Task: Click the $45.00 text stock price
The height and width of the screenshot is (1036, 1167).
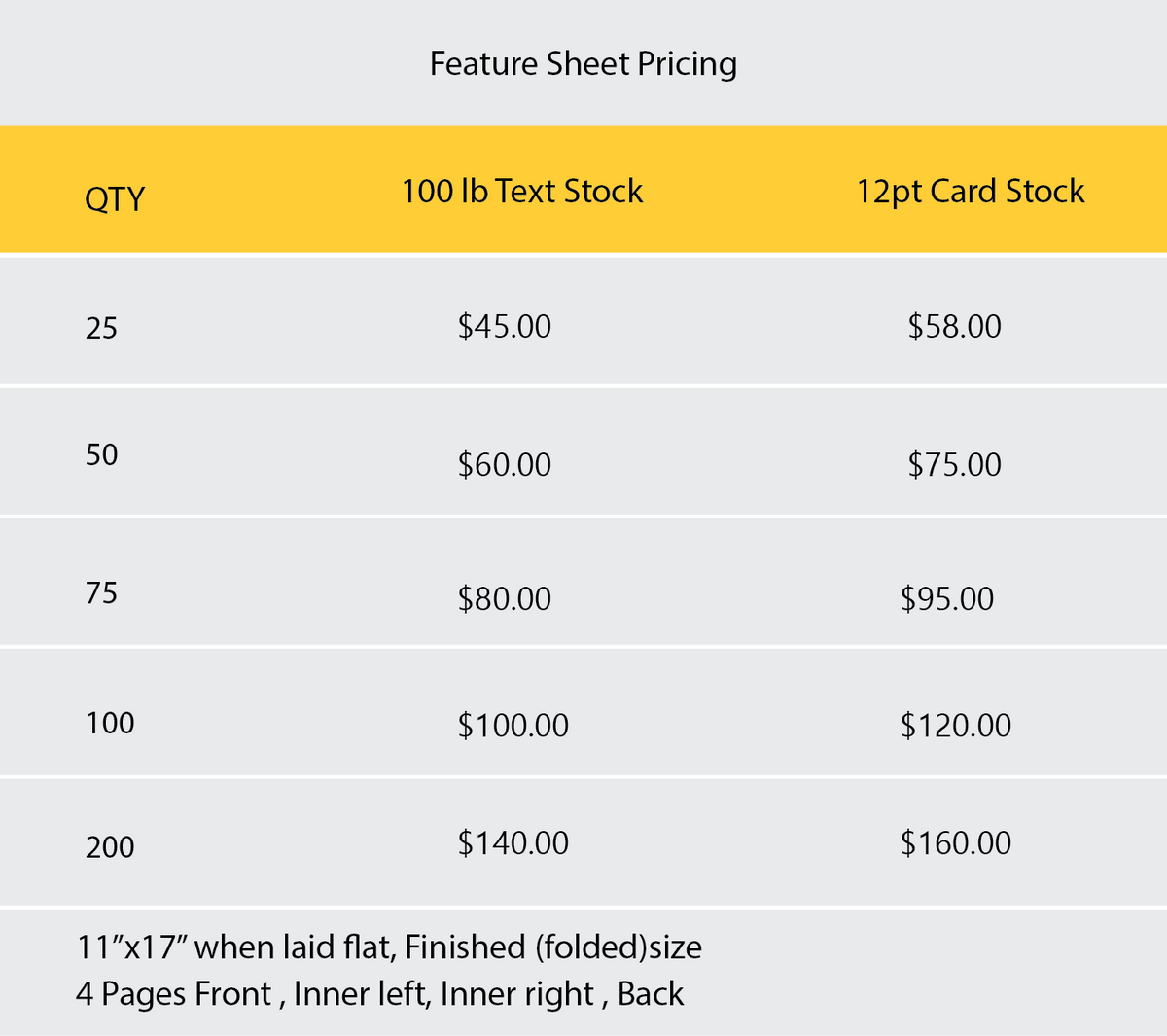Action: click(505, 326)
